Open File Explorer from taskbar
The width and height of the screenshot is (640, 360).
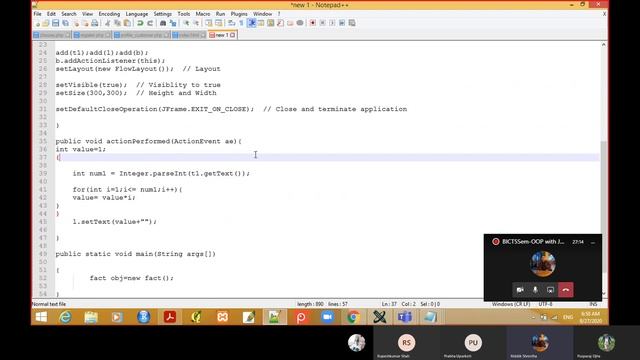(x=91, y=317)
